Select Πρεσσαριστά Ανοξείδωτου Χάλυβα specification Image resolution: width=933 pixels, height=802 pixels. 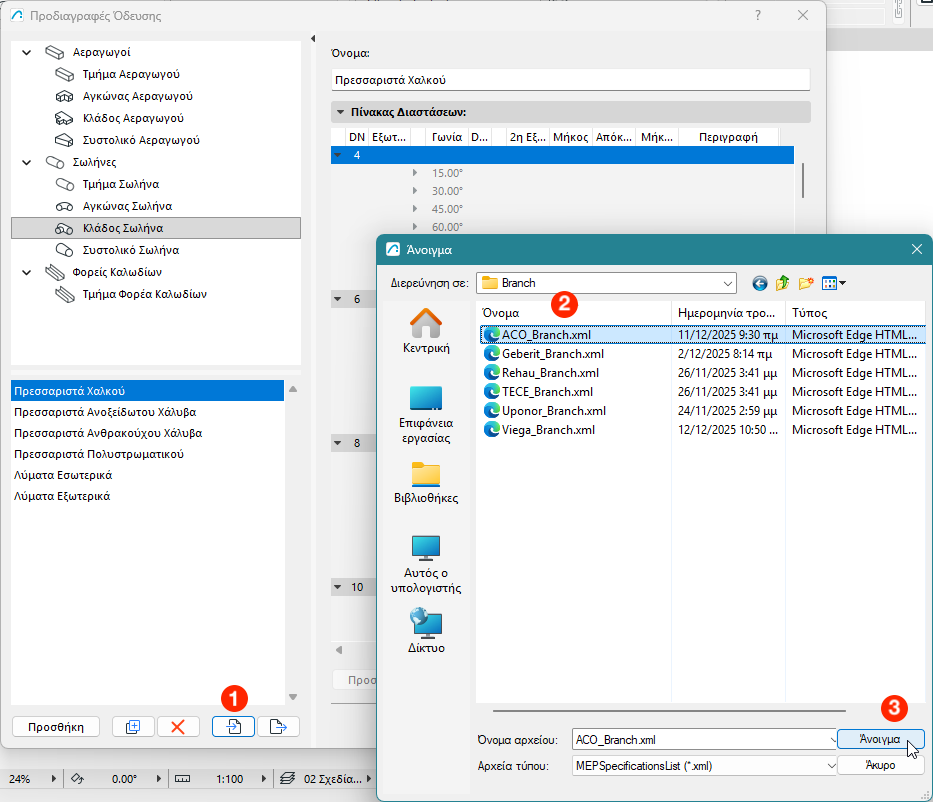(x=148, y=412)
